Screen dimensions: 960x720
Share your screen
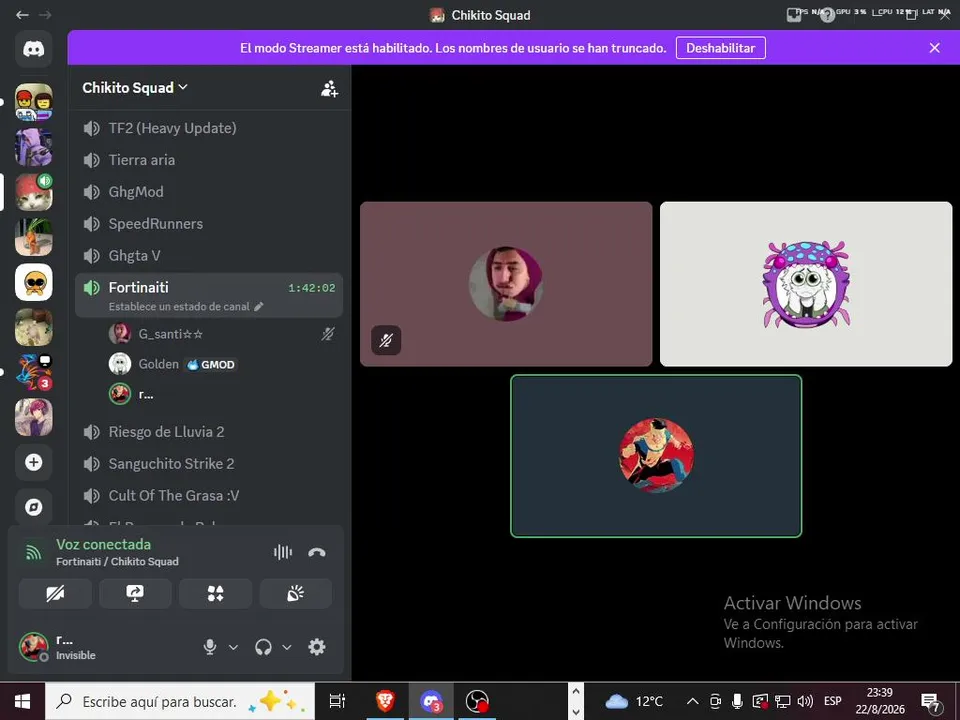coord(135,593)
